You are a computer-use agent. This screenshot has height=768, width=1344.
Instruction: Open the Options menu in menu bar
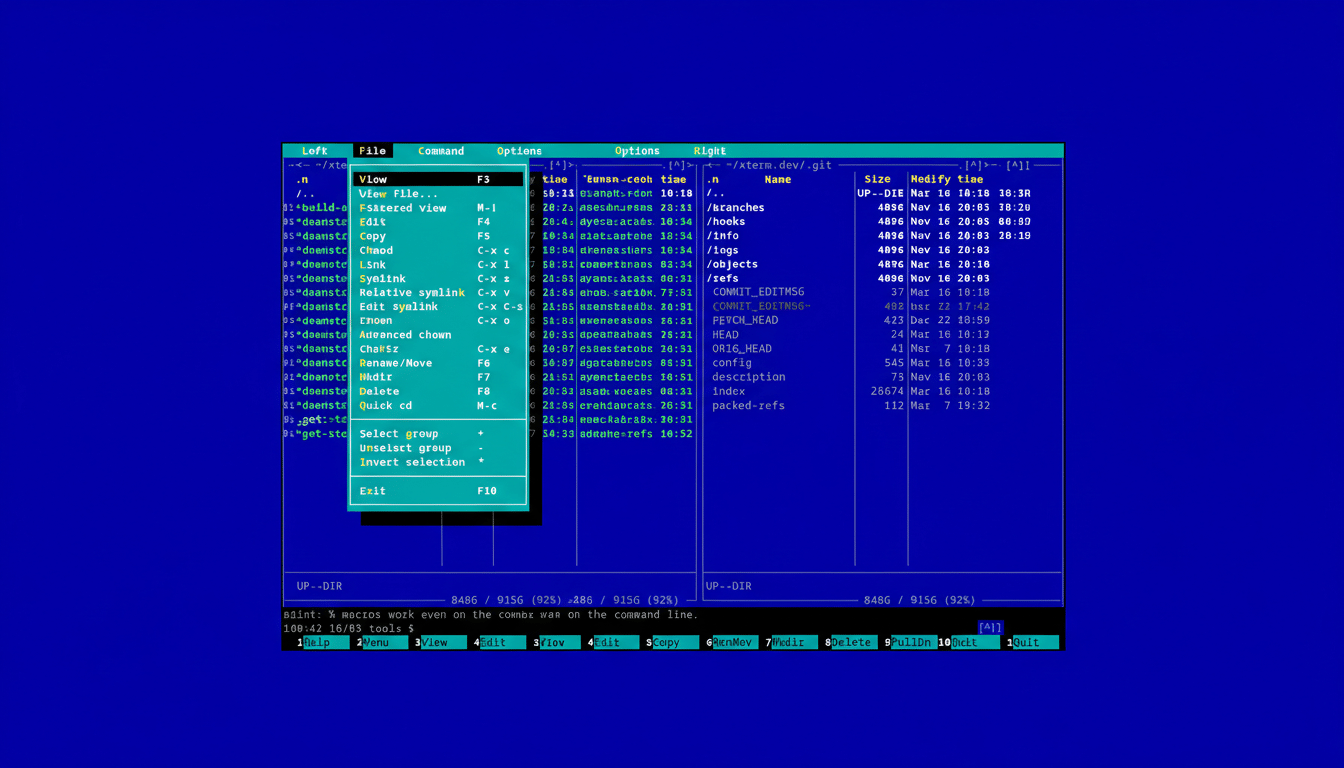(x=518, y=150)
